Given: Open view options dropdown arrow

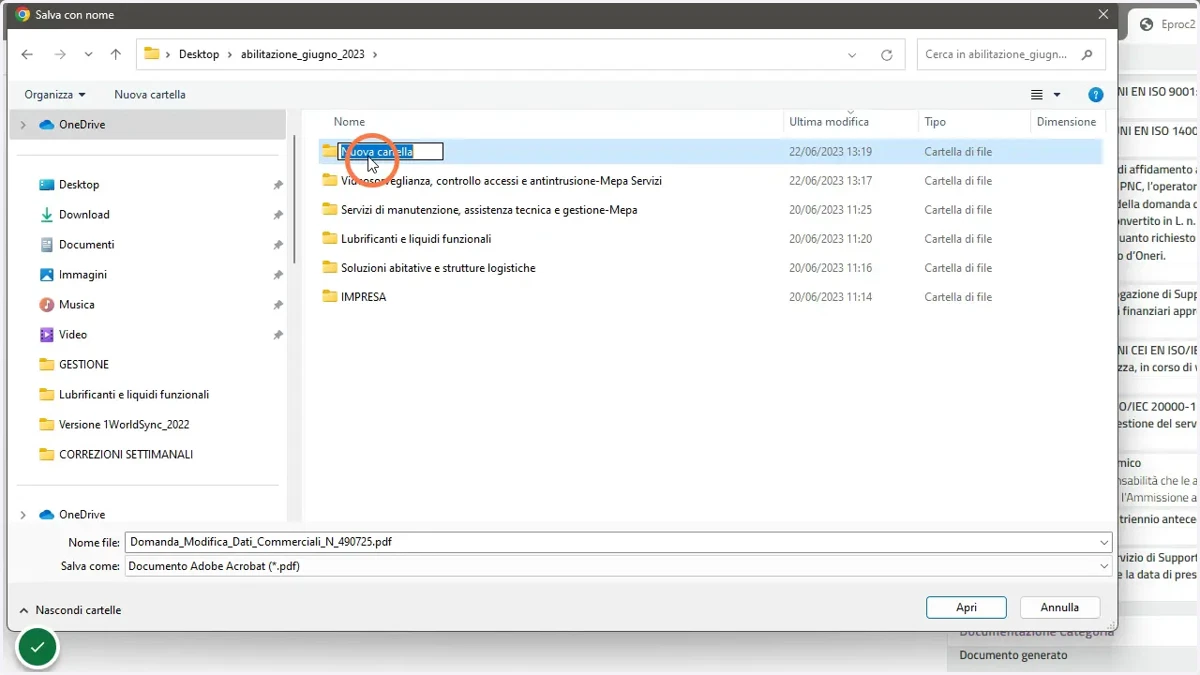Looking at the screenshot, I should tap(1057, 95).
